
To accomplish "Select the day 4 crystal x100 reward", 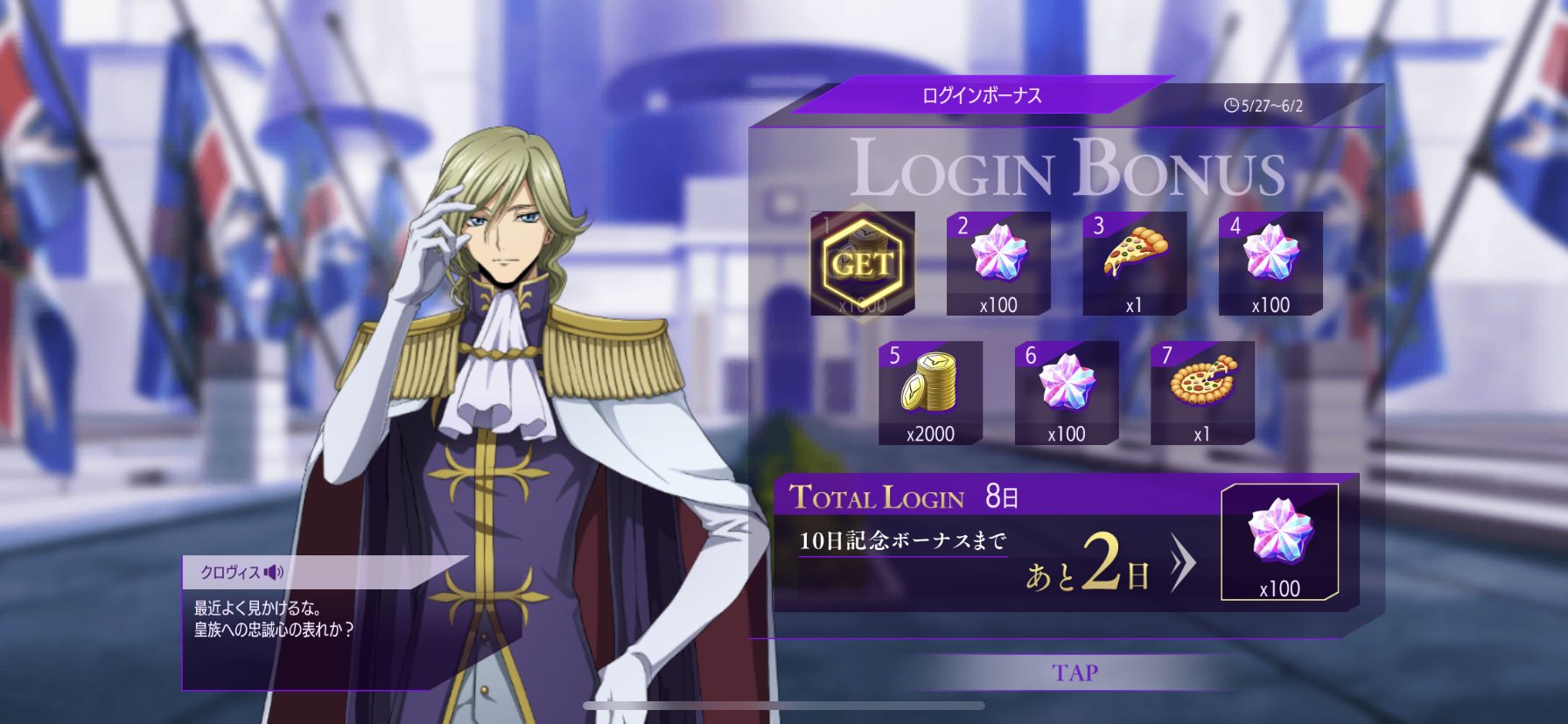I will pyautogui.click(x=1270, y=262).
